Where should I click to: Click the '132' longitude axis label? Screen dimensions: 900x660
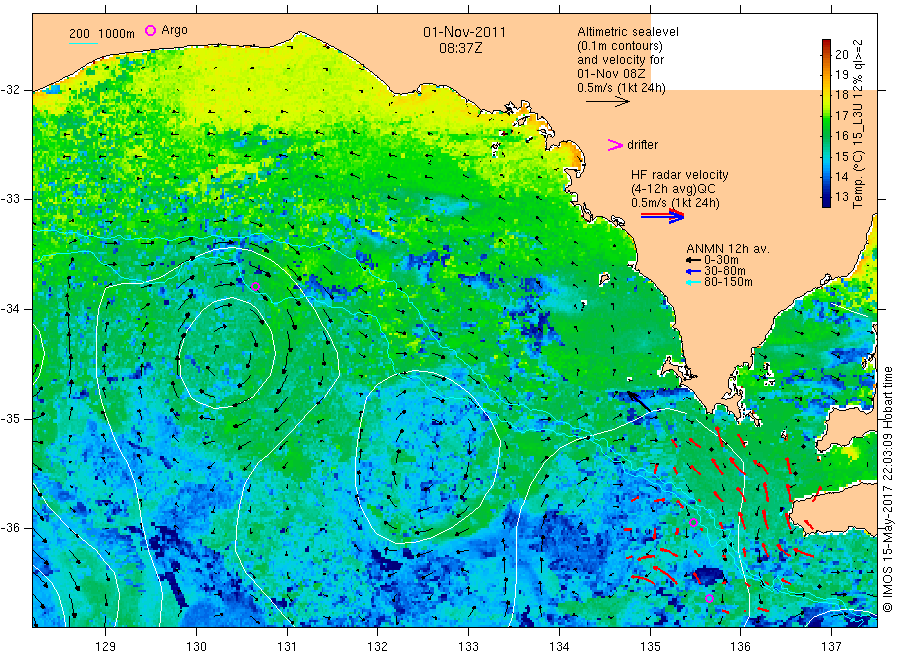[378, 647]
